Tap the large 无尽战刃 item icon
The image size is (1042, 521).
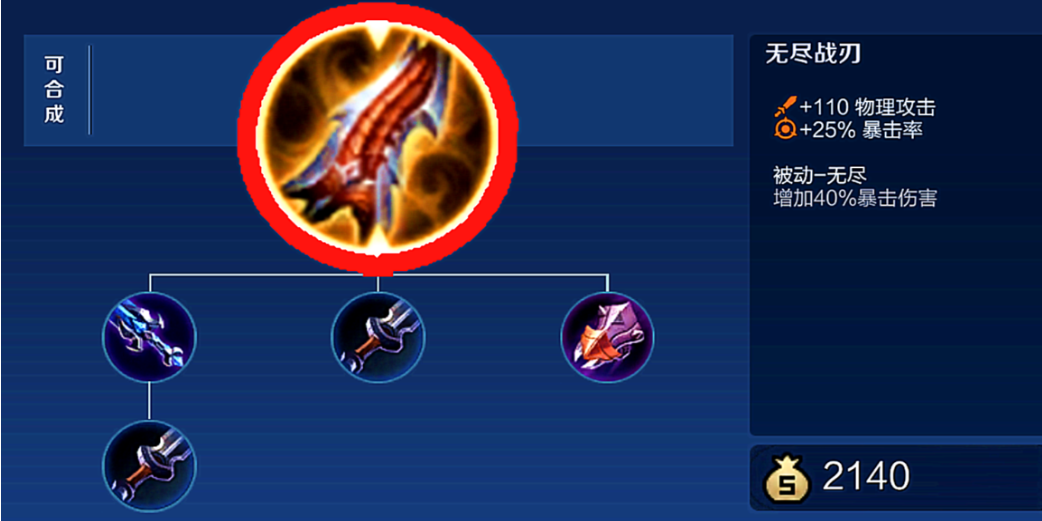pos(377,138)
